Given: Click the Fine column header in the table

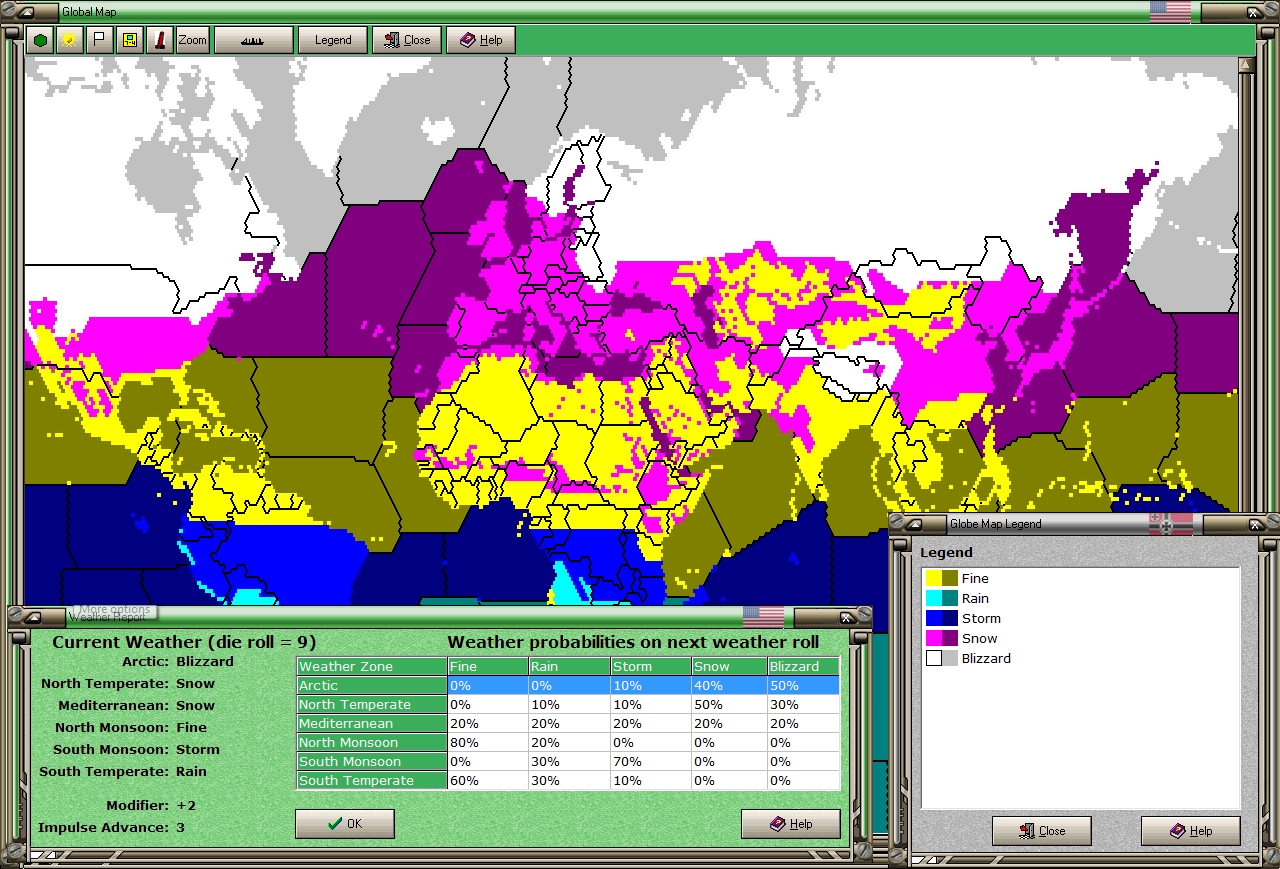Looking at the screenshot, I should point(488,667).
